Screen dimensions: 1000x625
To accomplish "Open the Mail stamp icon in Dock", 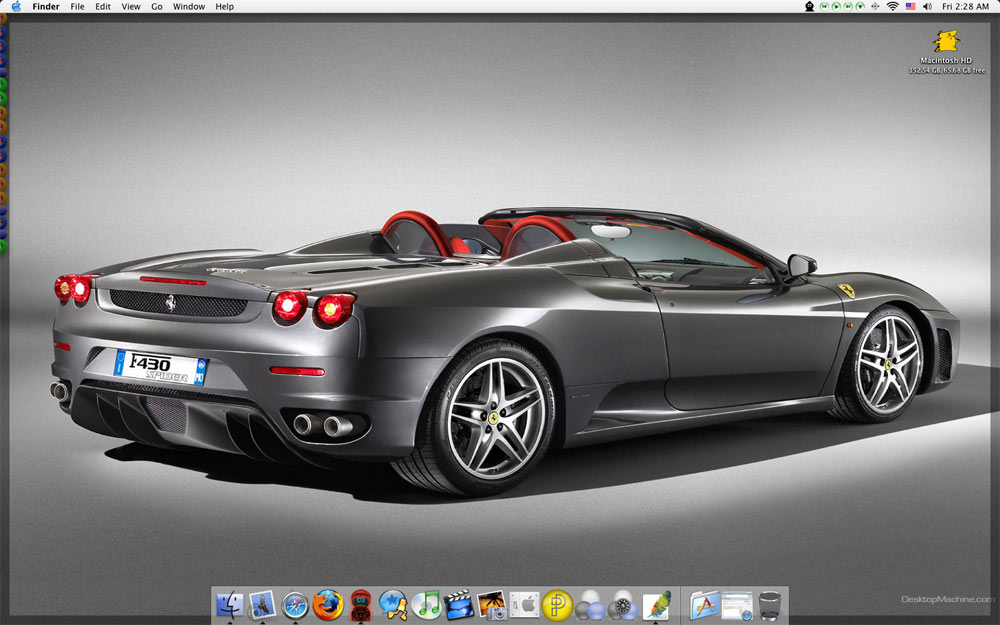I will (x=262, y=605).
